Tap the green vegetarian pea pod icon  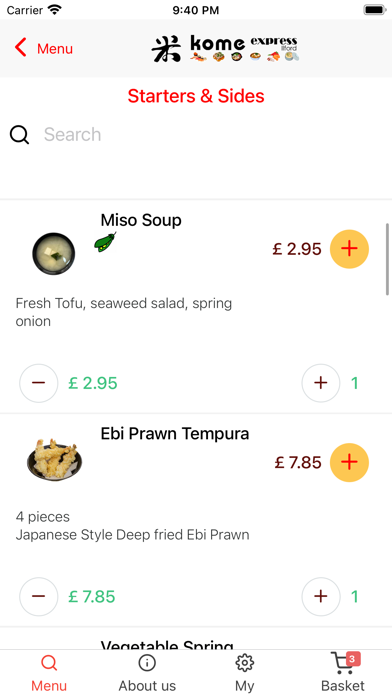click(105, 242)
